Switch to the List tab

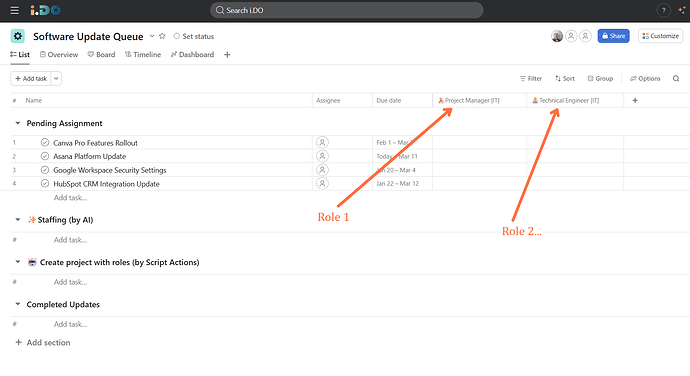click(20, 55)
